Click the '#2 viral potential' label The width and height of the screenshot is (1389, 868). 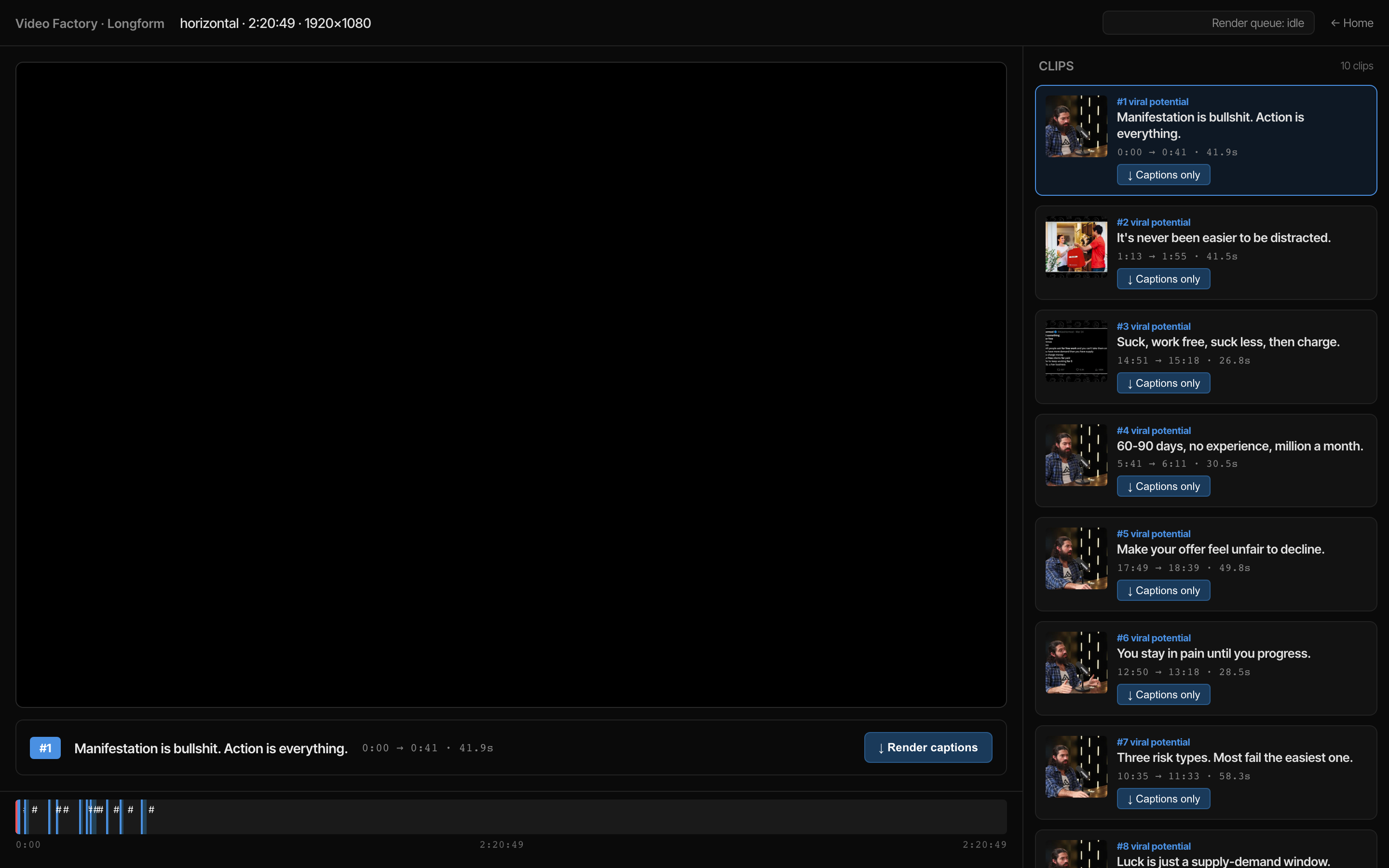(x=1153, y=222)
